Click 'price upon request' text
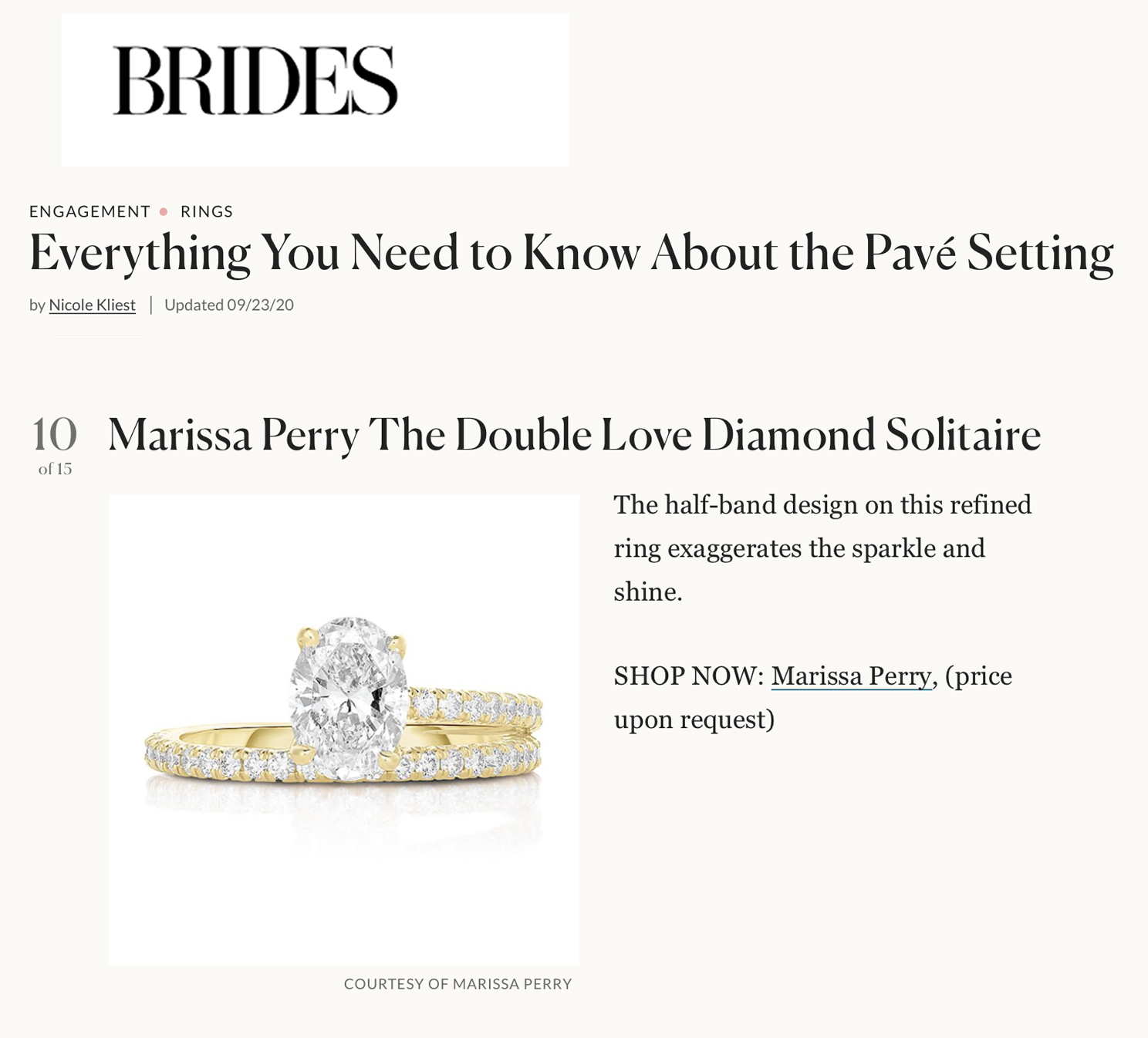This screenshot has width=1148, height=1038. (x=813, y=698)
